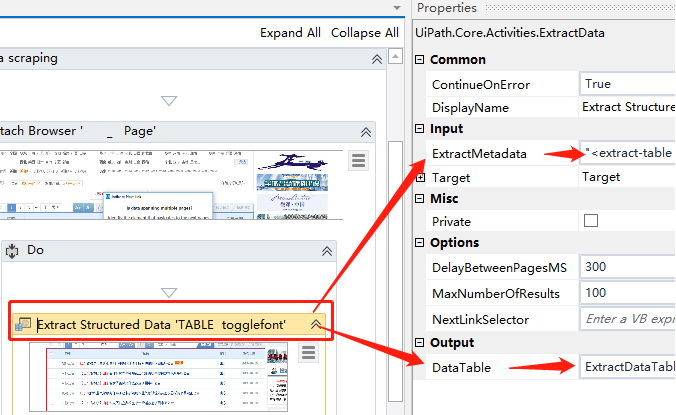Collapse the Options properties section
The height and width of the screenshot is (415, 676).
pyautogui.click(x=419, y=243)
